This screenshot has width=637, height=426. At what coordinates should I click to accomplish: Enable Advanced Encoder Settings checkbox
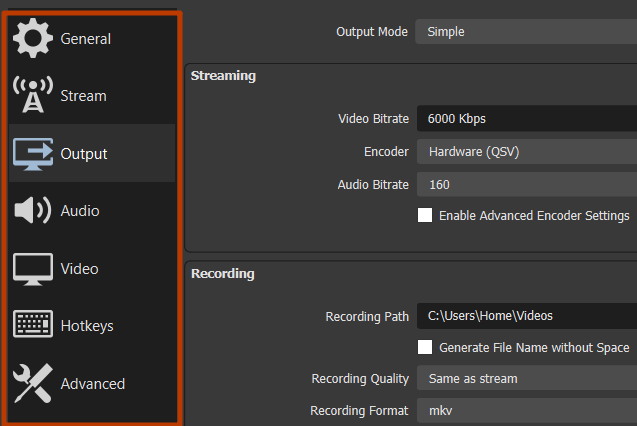[425, 215]
